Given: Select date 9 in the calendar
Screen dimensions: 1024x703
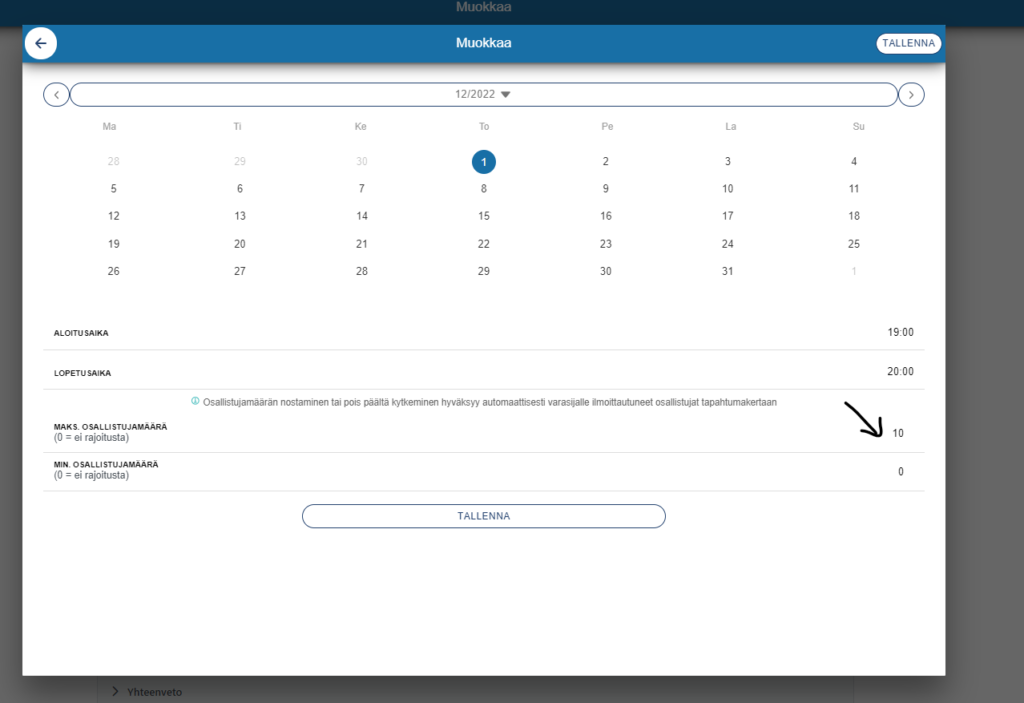Looking at the screenshot, I should (605, 189).
